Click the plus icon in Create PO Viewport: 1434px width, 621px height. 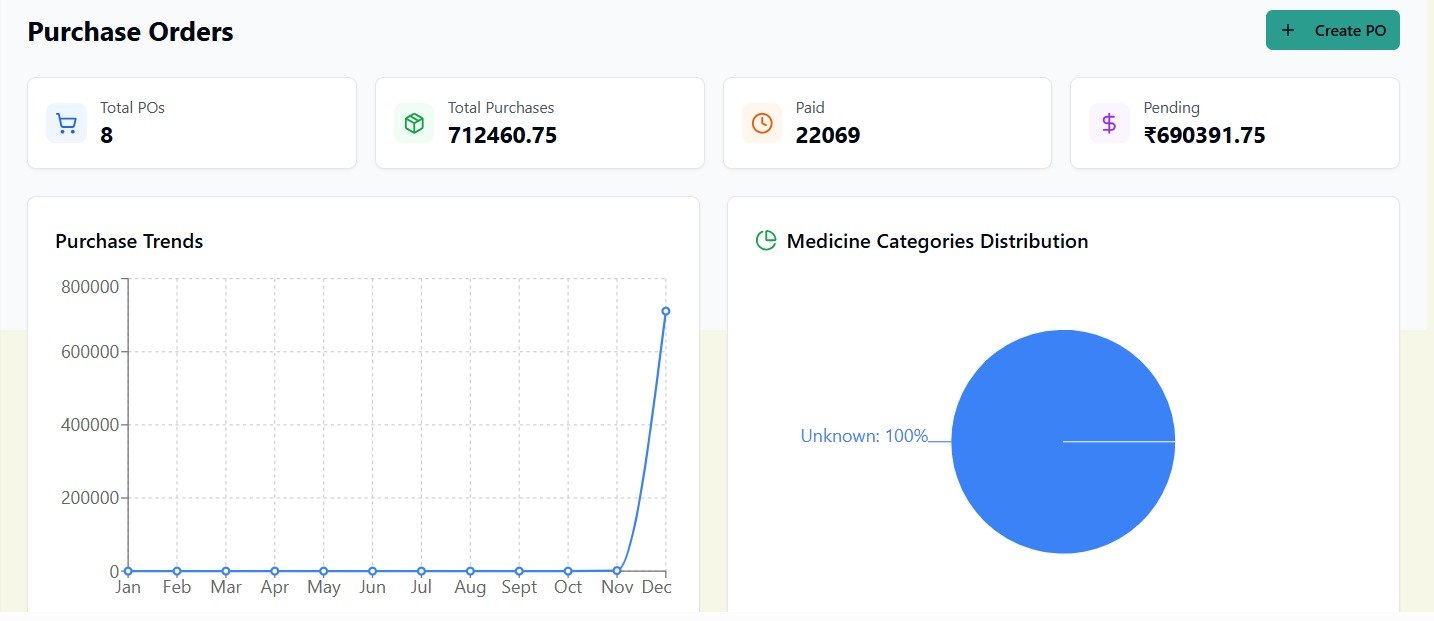point(1288,30)
